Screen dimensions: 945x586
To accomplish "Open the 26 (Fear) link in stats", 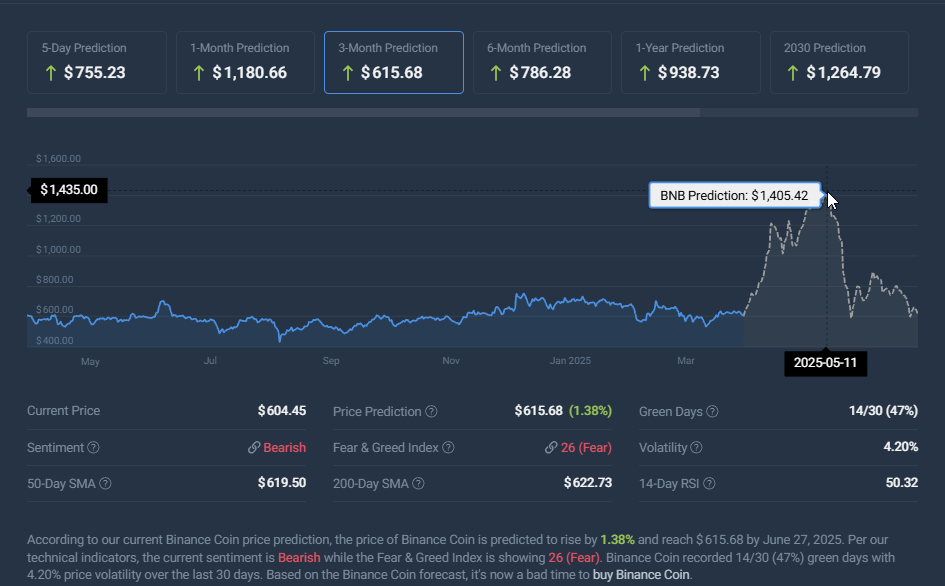I will (x=586, y=447).
